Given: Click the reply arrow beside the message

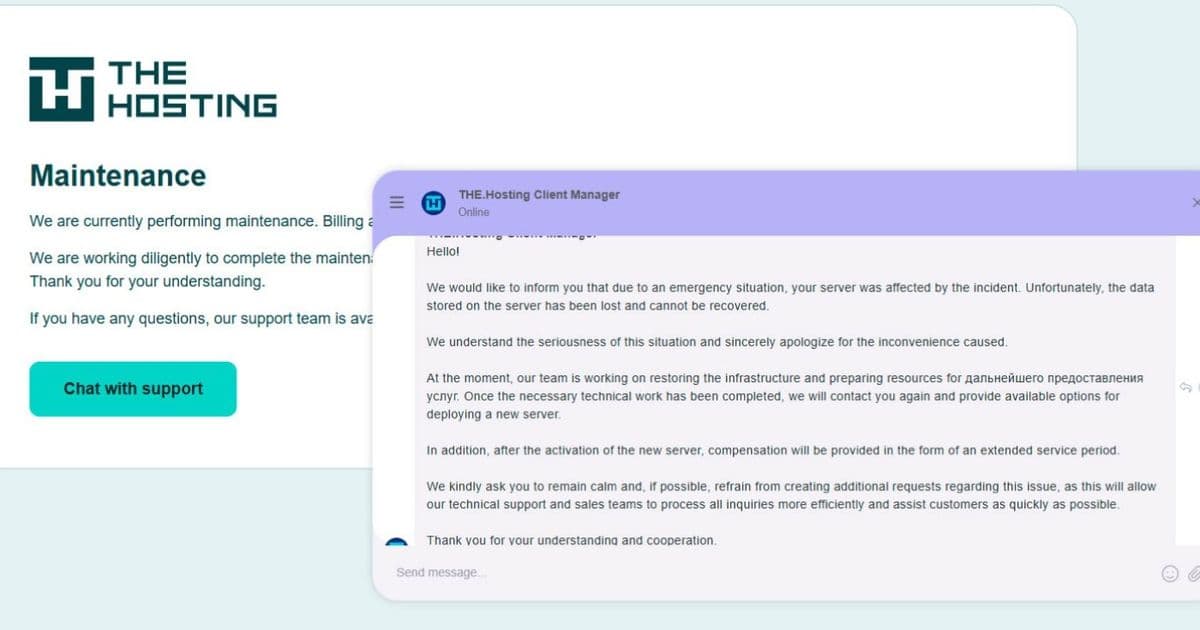Looking at the screenshot, I should click(1185, 387).
